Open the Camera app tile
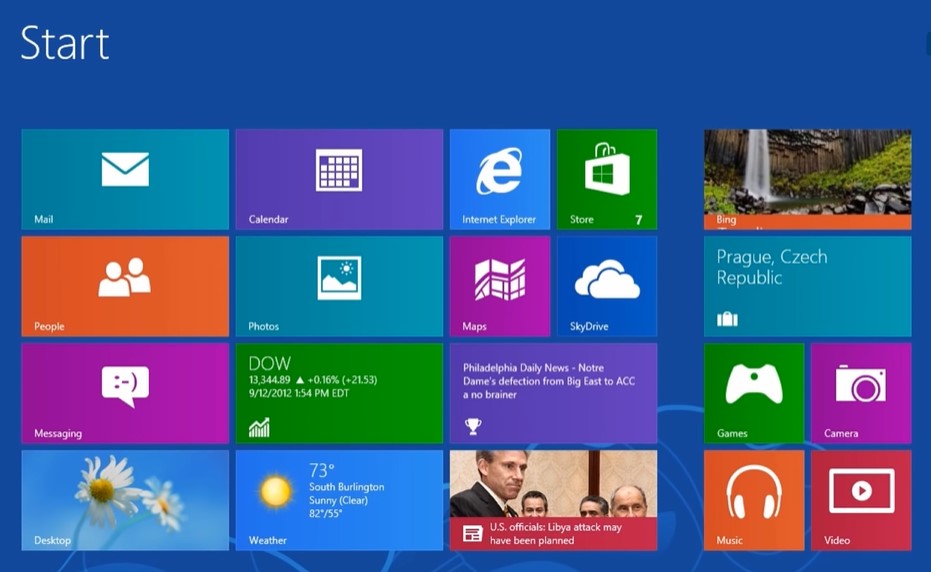The height and width of the screenshot is (572, 931). point(860,393)
